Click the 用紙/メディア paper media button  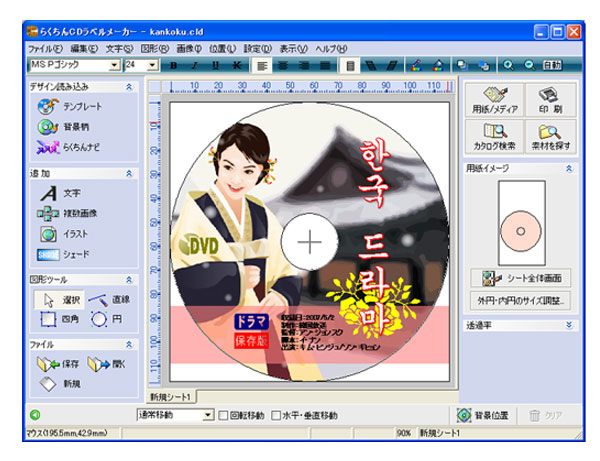tap(494, 100)
